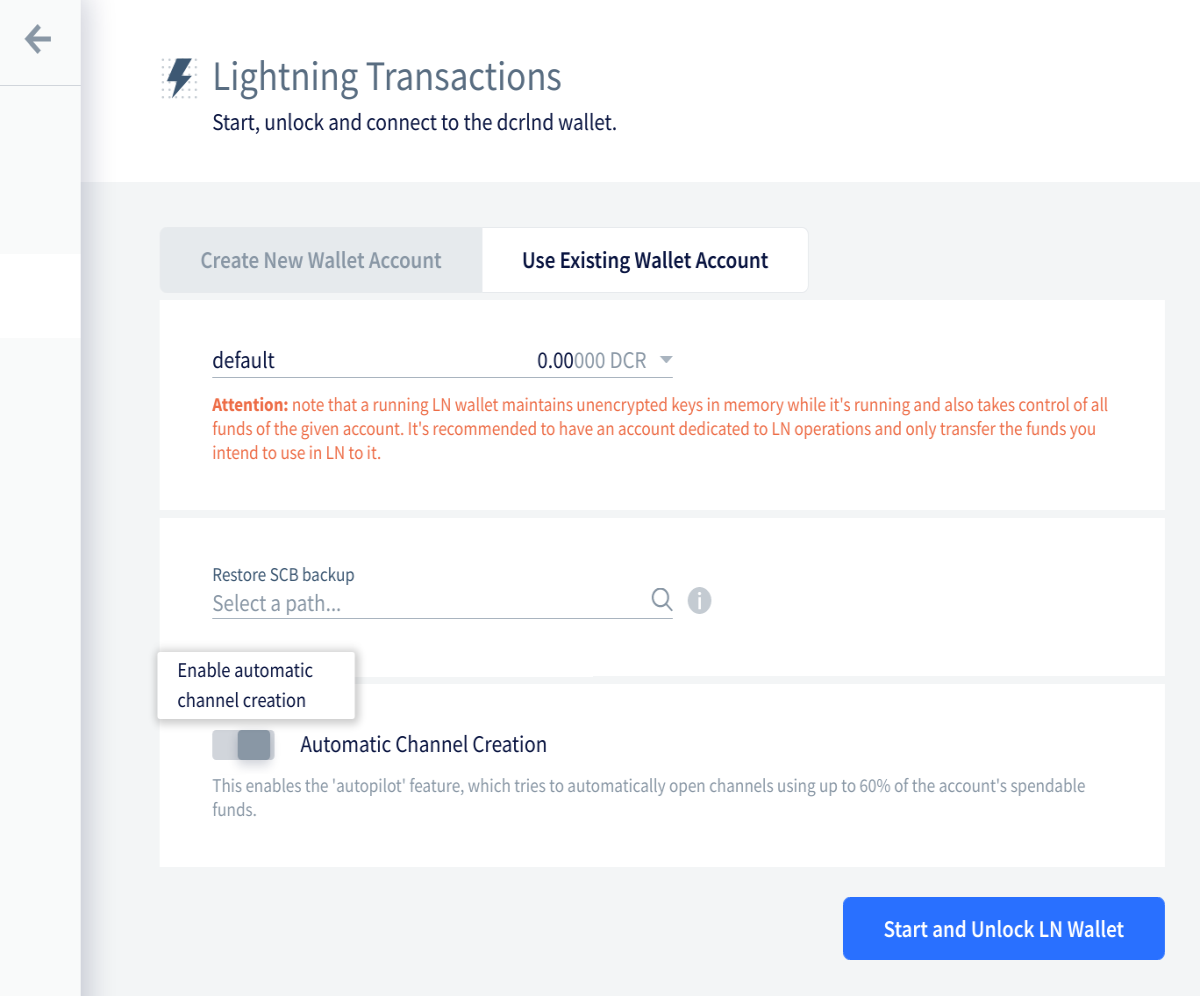Toggle the Automatic Channel Creation switch
The image size is (1200, 996).
243,745
